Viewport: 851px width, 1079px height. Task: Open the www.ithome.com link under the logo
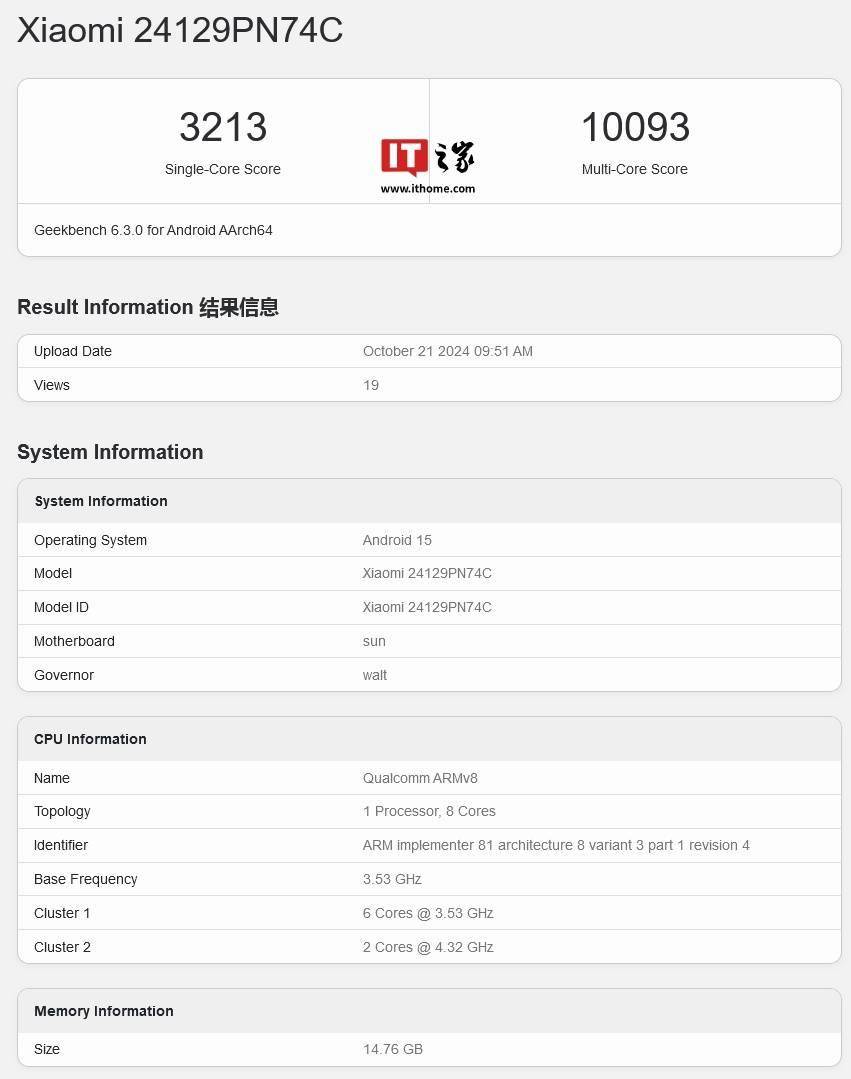pos(428,188)
